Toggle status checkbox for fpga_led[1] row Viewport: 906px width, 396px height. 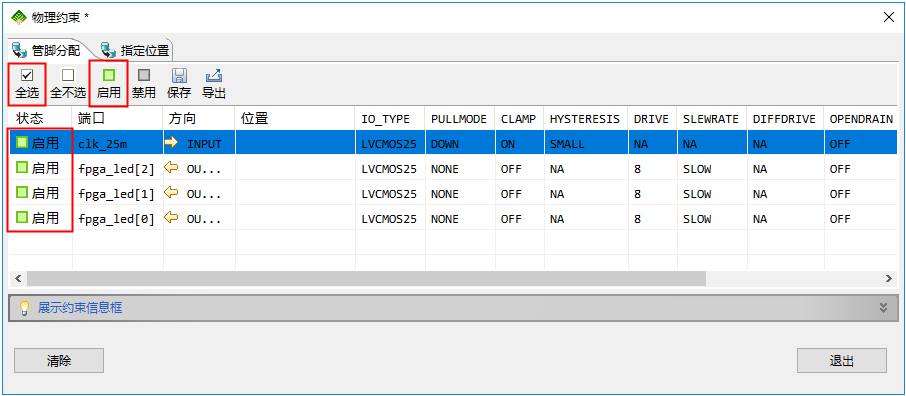pos(22,193)
